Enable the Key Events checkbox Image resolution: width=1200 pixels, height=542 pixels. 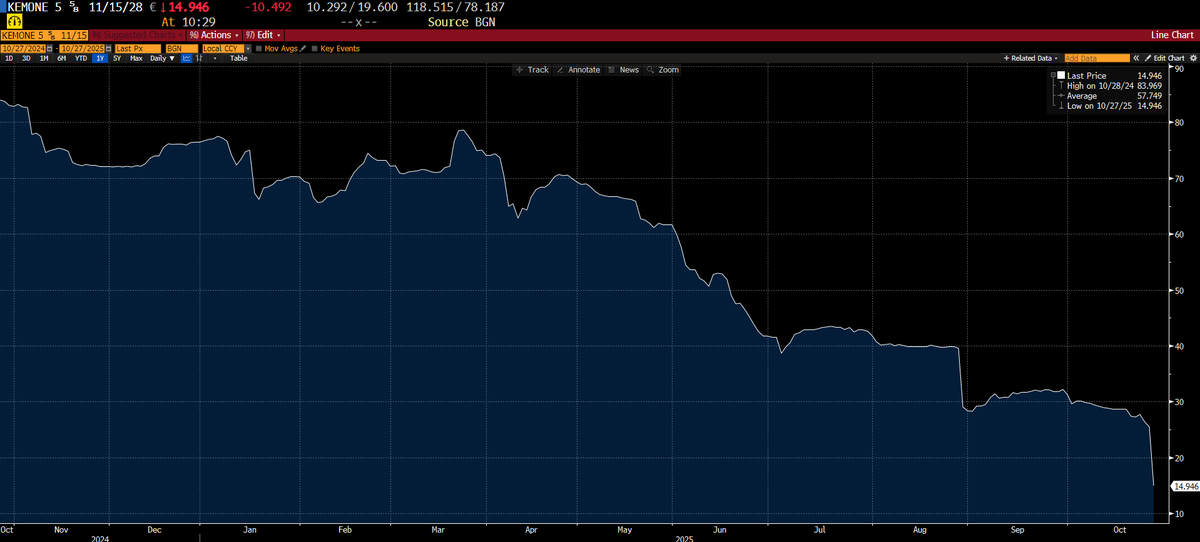click(x=314, y=48)
